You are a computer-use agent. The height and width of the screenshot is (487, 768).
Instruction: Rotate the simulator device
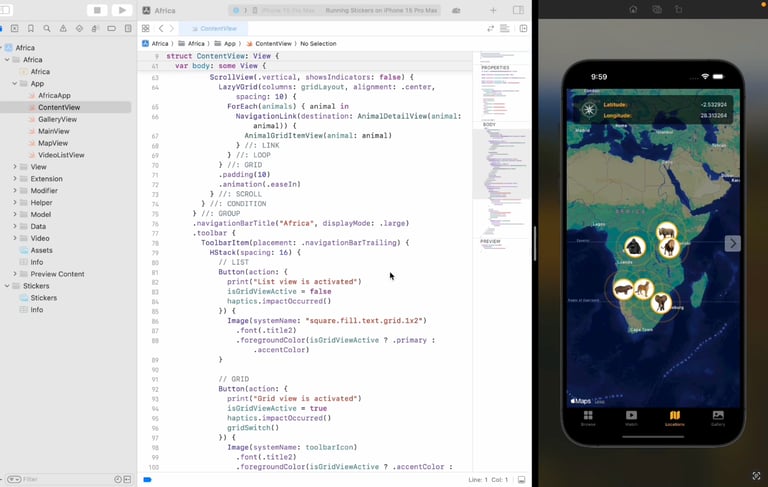[678, 9]
